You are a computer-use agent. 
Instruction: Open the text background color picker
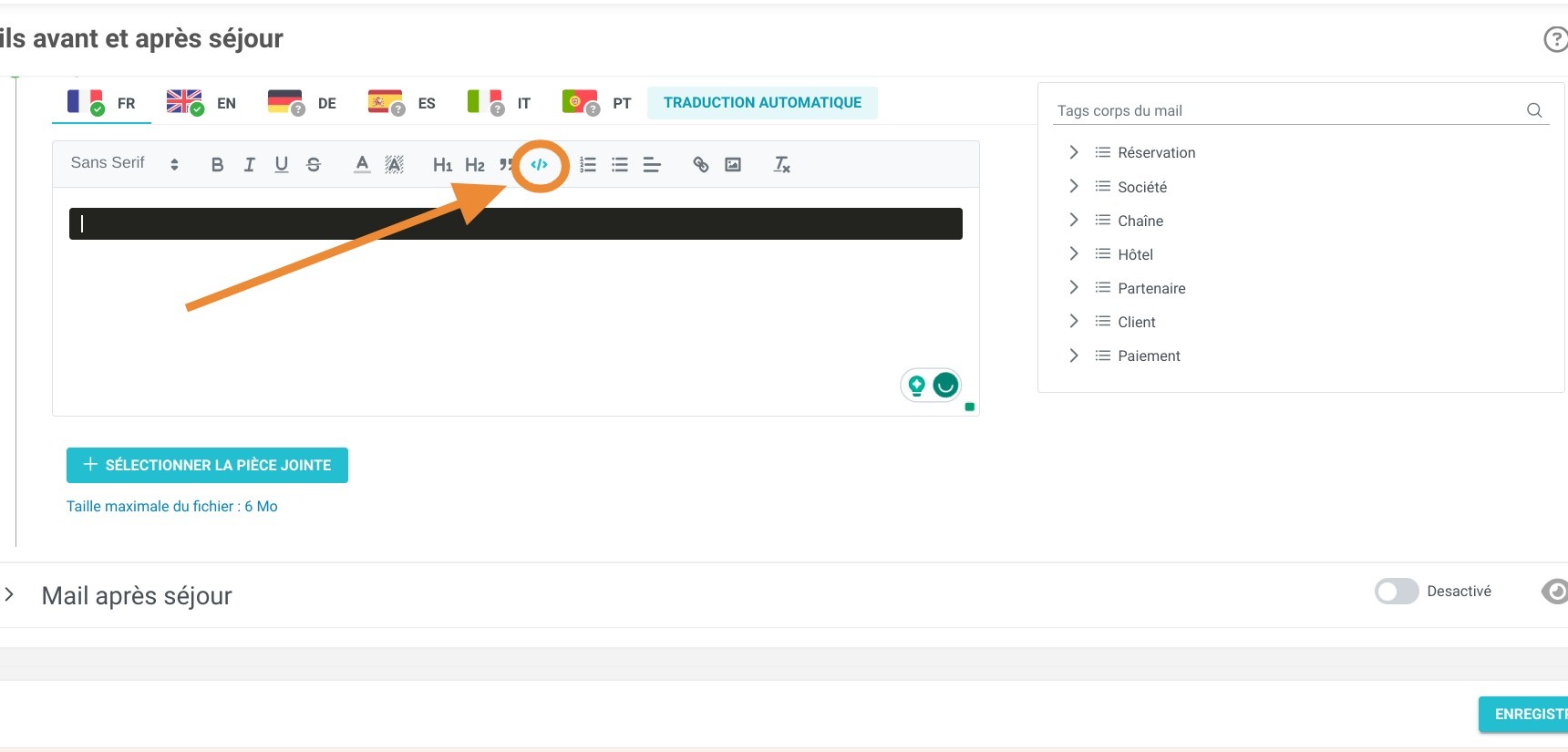(394, 165)
